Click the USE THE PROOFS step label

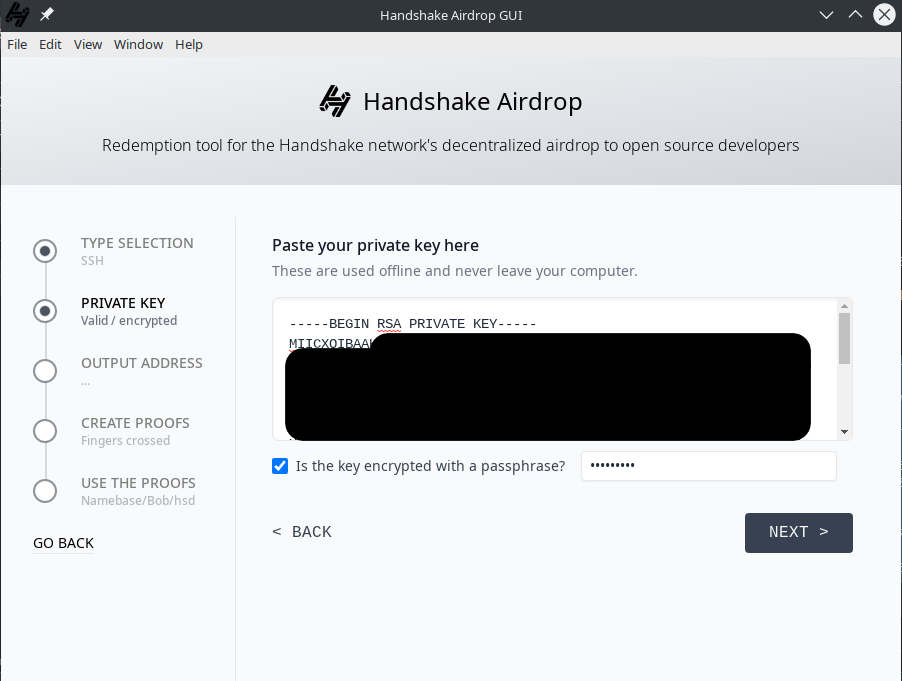[138, 483]
